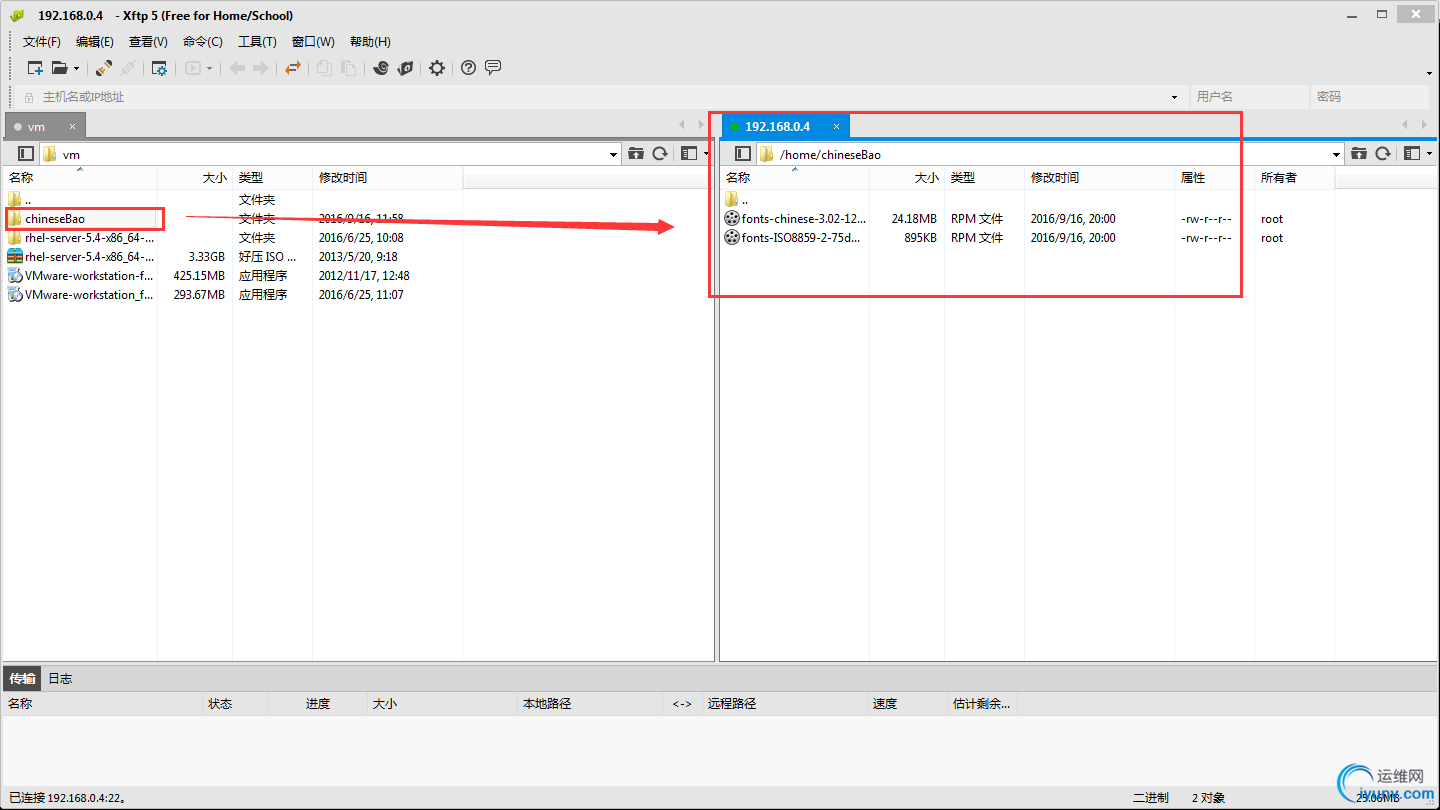Click the 远程路径 transfer column header
Image resolution: width=1440 pixels, height=810 pixels.
click(x=784, y=704)
